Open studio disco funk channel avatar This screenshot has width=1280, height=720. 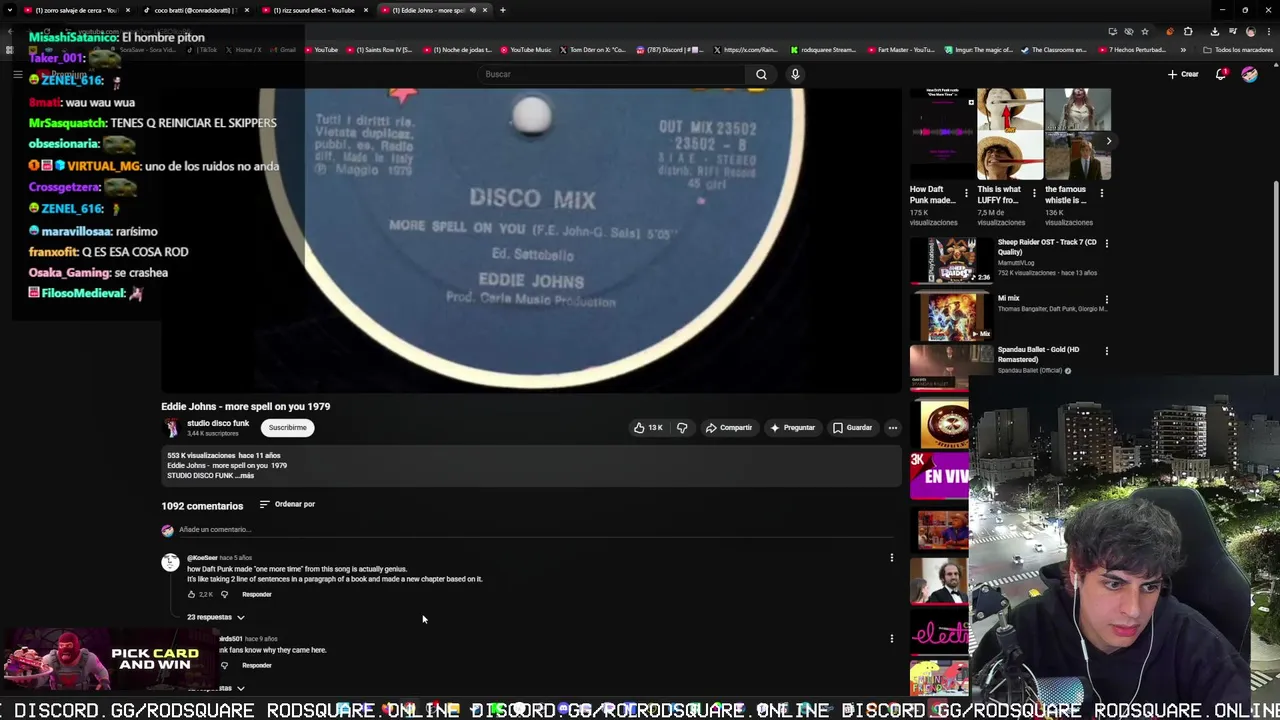tap(172, 428)
